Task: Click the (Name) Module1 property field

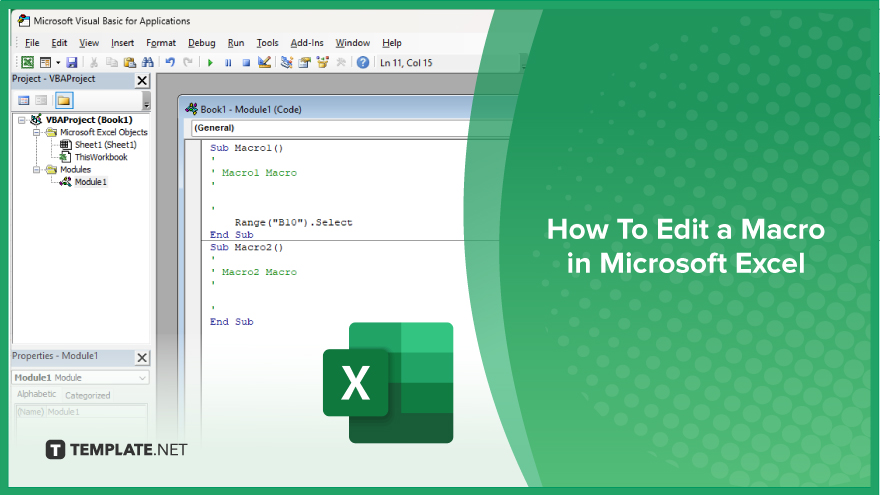Action: coord(80,412)
